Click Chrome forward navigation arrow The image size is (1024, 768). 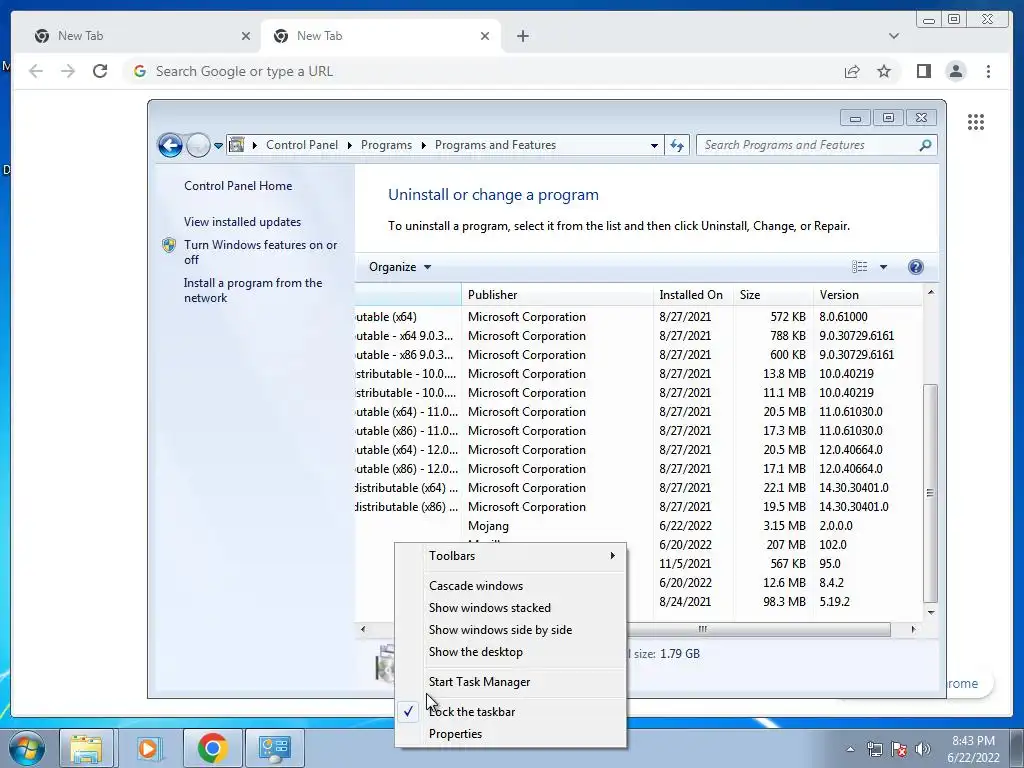click(x=68, y=71)
